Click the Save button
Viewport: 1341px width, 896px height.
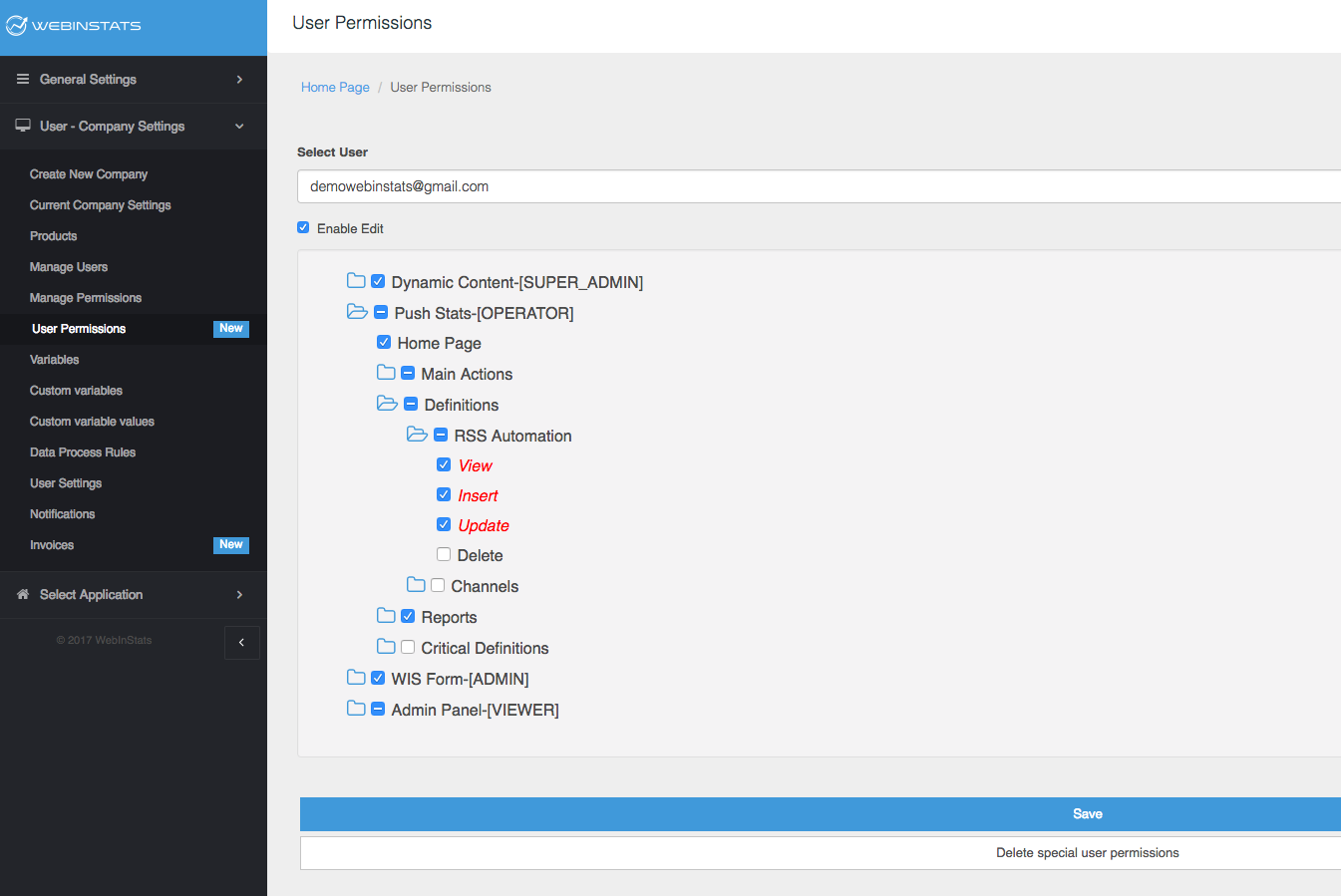[x=821, y=814]
